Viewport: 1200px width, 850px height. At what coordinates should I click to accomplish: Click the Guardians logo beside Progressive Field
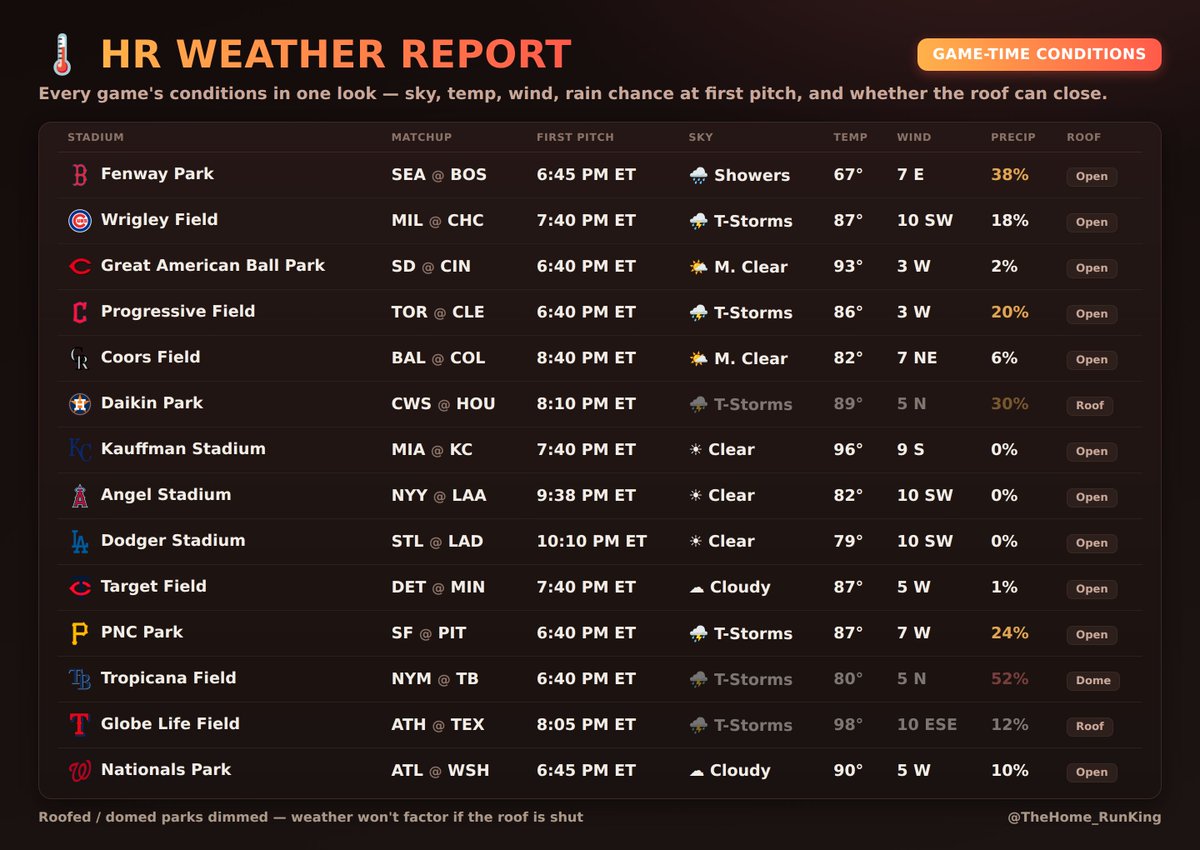tap(79, 313)
